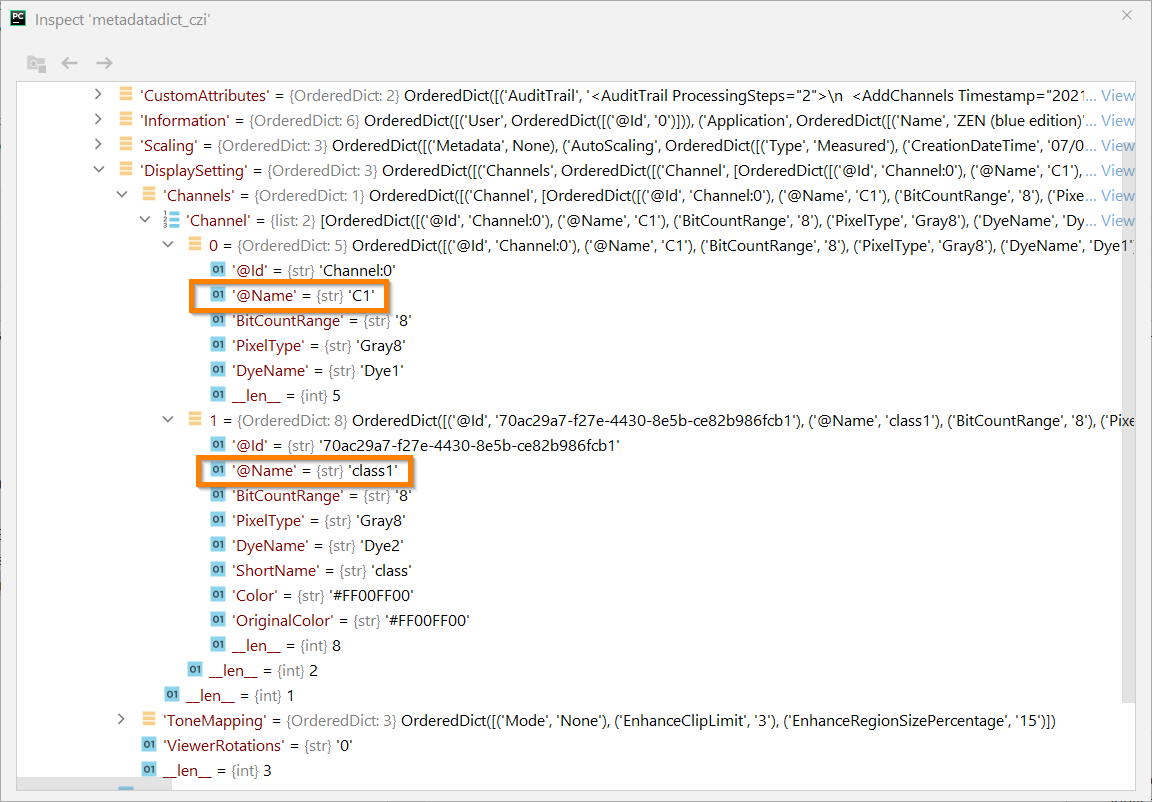The height and width of the screenshot is (802, 1152).
Task: Open the View link on the 'Scaling' row
Action: 1117,145
